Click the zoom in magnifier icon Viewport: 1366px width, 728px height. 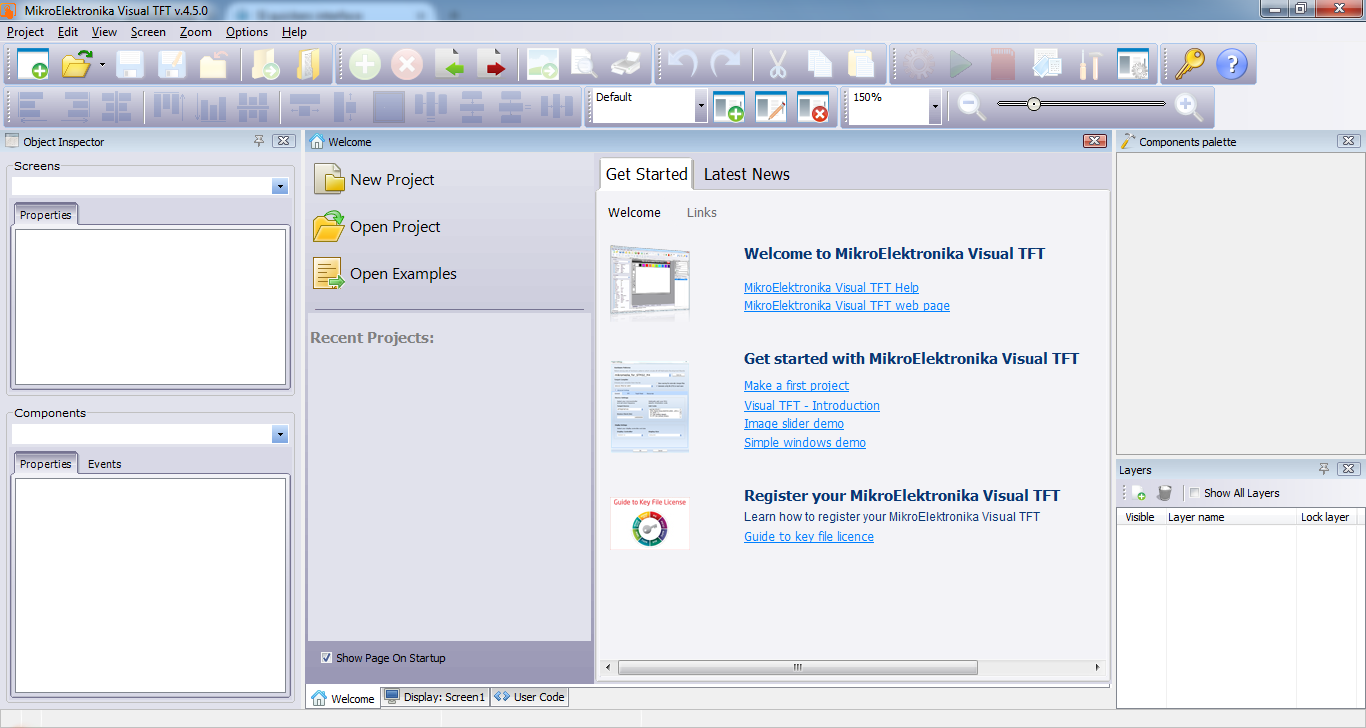click(x=1188, y=106)
